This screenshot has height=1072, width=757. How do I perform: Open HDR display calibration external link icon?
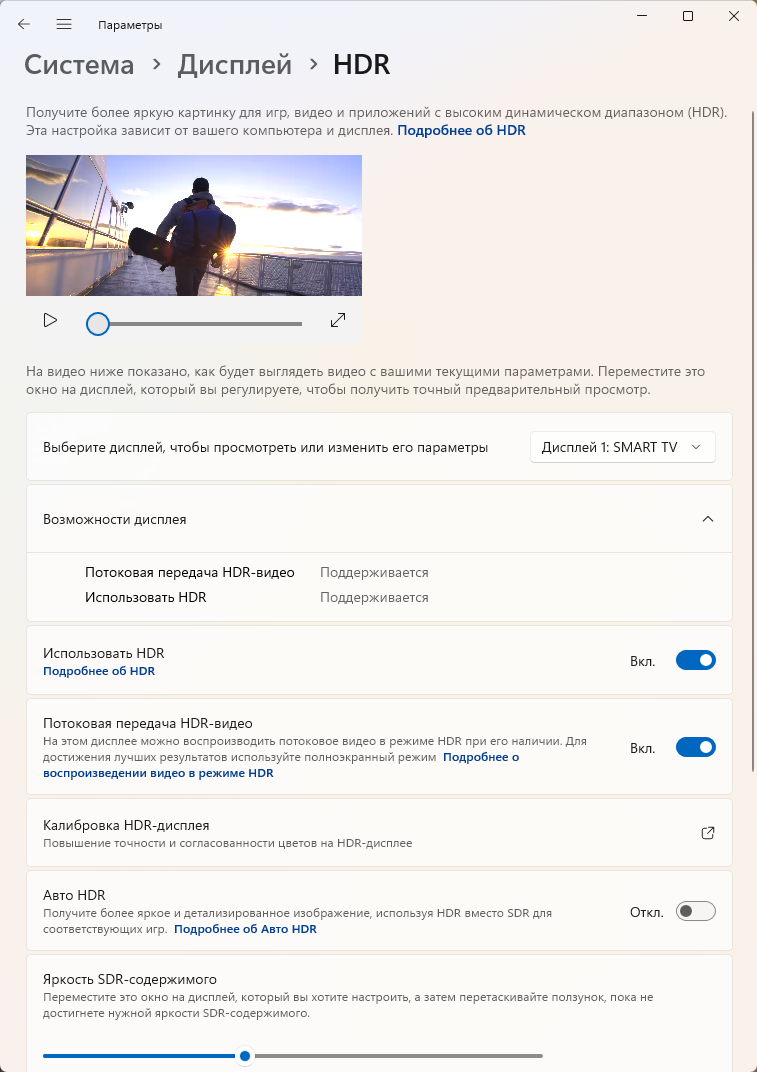708,832
